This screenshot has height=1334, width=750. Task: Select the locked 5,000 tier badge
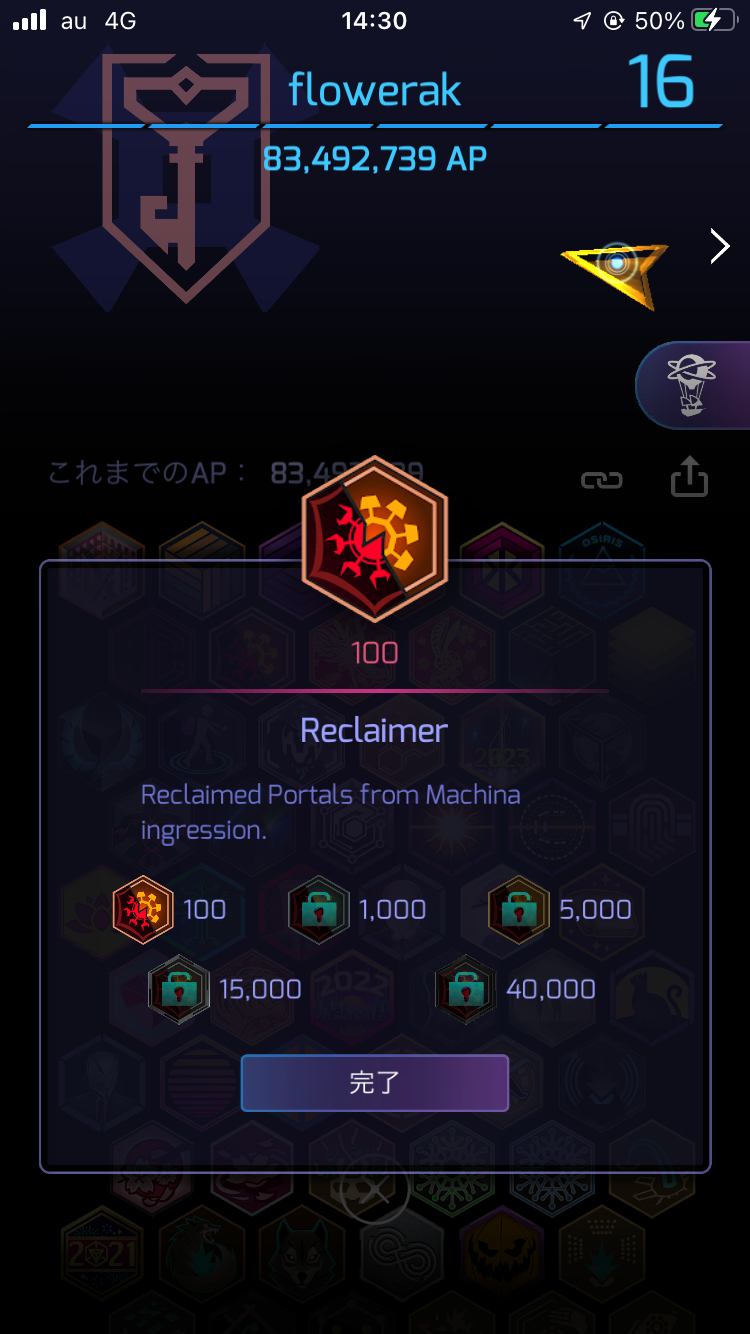point(519,910)
